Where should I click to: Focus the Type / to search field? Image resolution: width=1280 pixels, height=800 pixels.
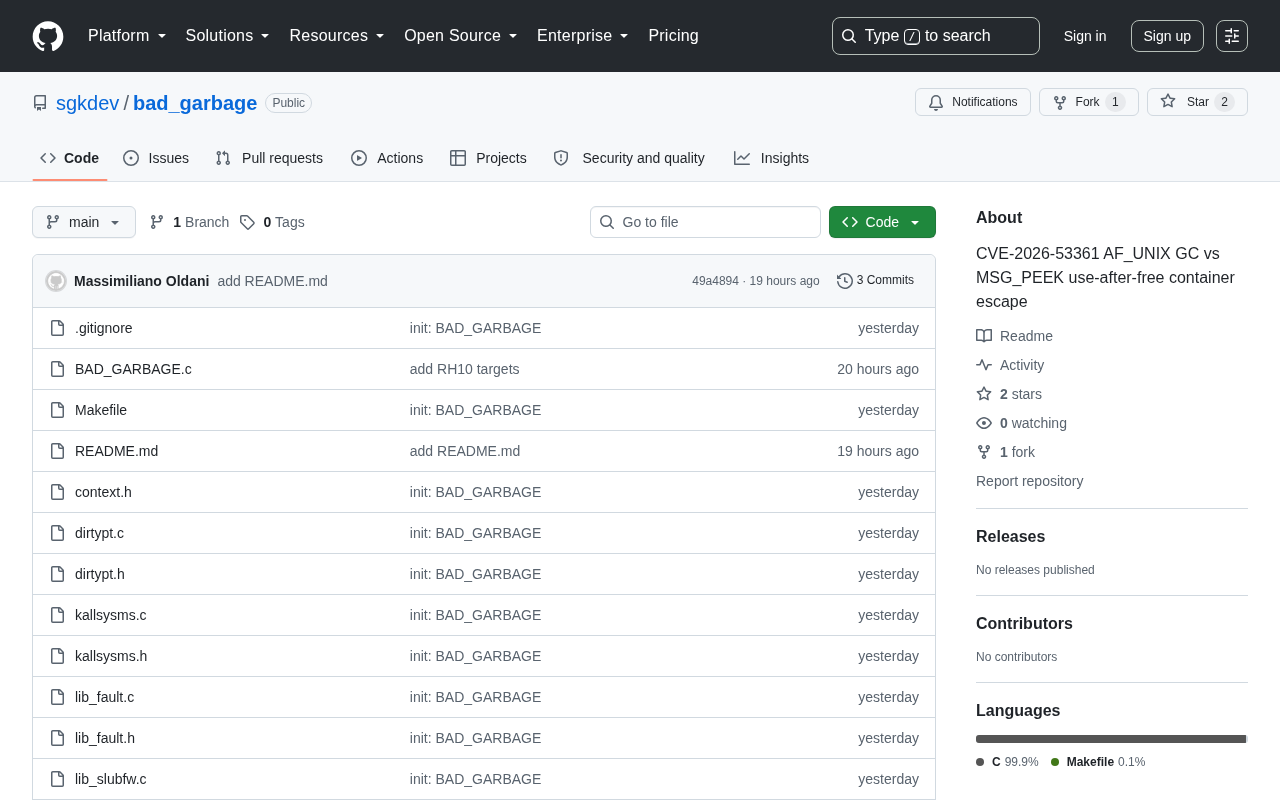936,36
